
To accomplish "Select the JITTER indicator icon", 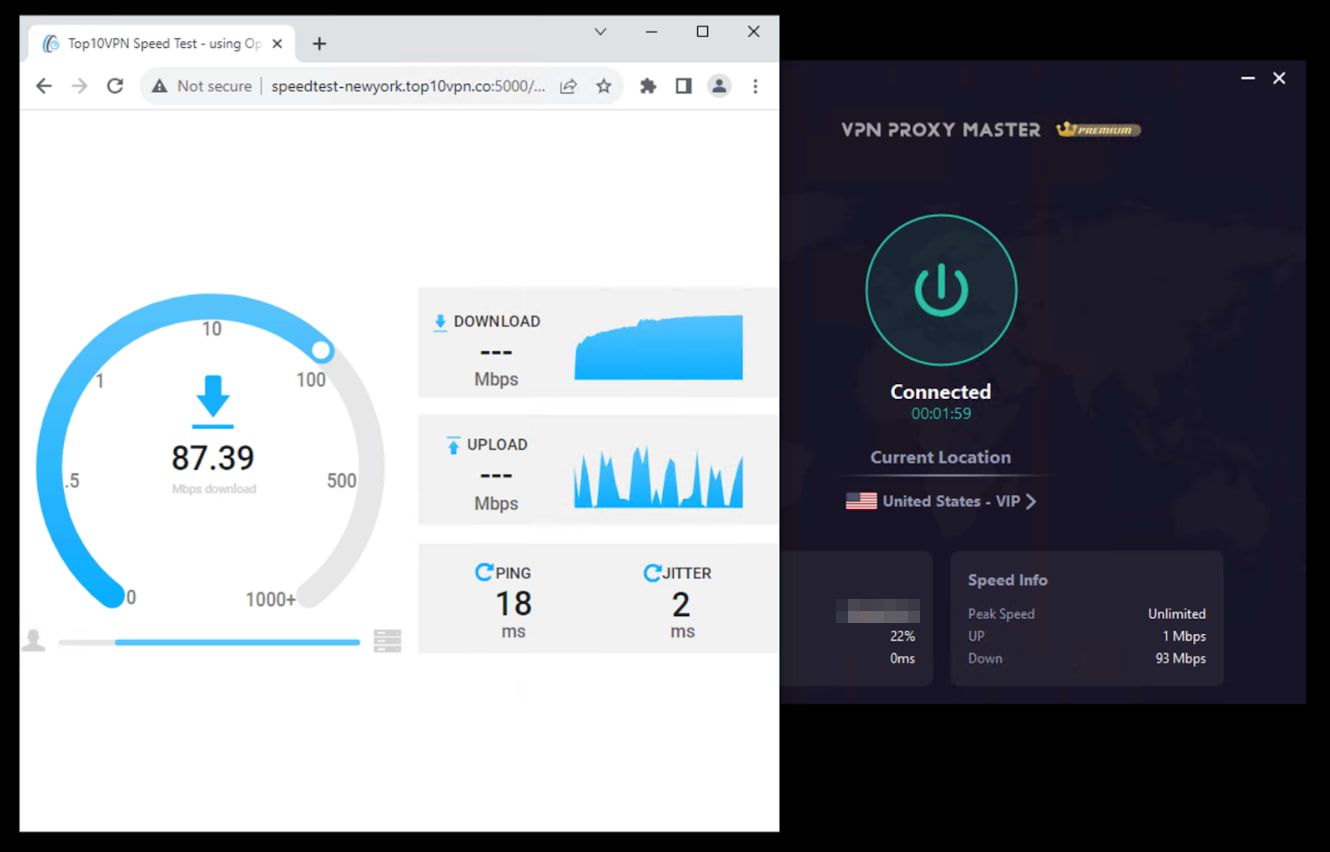I will click(652, 571).
